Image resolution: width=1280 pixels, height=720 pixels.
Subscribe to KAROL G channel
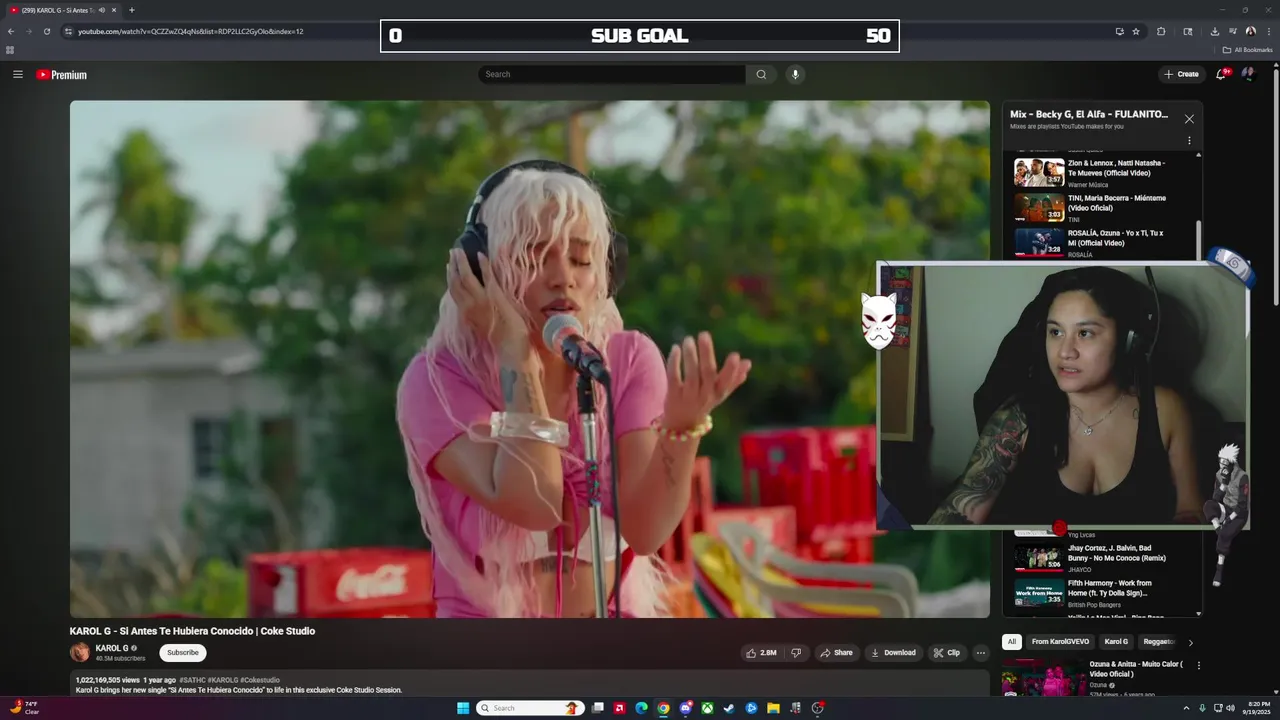[x=182, y=653]
